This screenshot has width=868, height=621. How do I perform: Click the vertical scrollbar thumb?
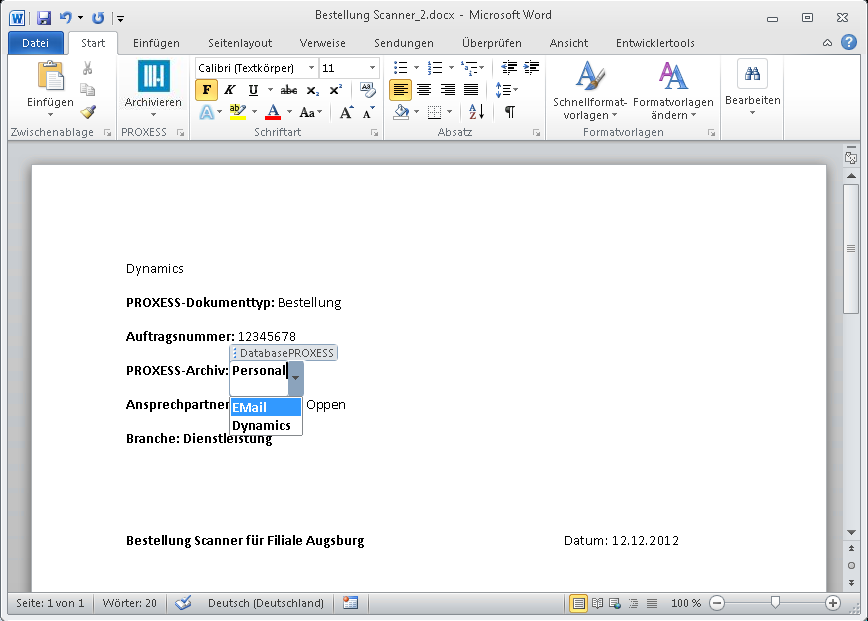coord(851,249)
